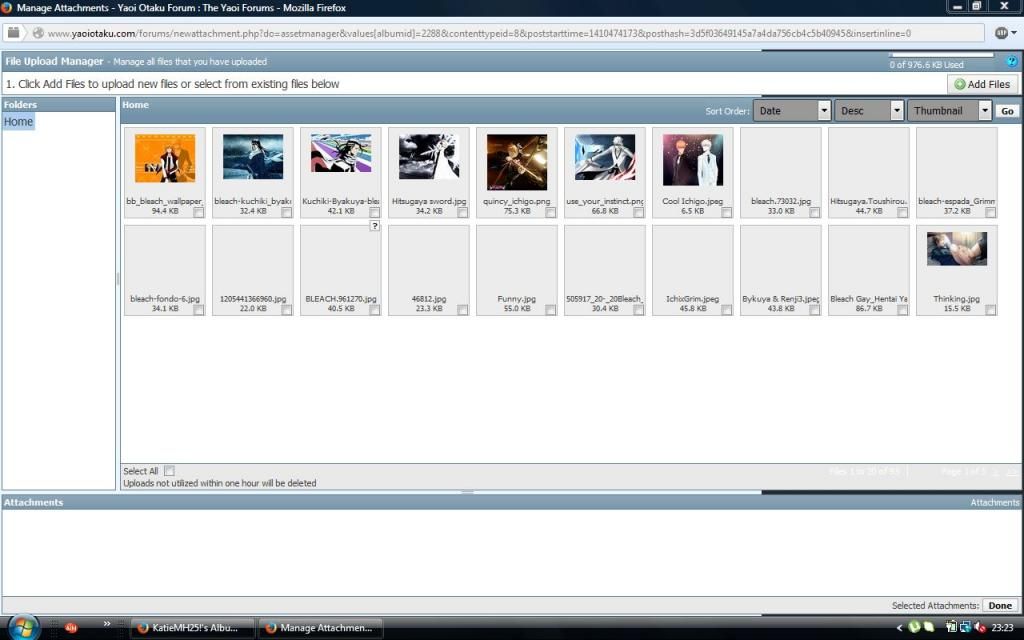Click the site identity globe icon

[x=38, y=33]
